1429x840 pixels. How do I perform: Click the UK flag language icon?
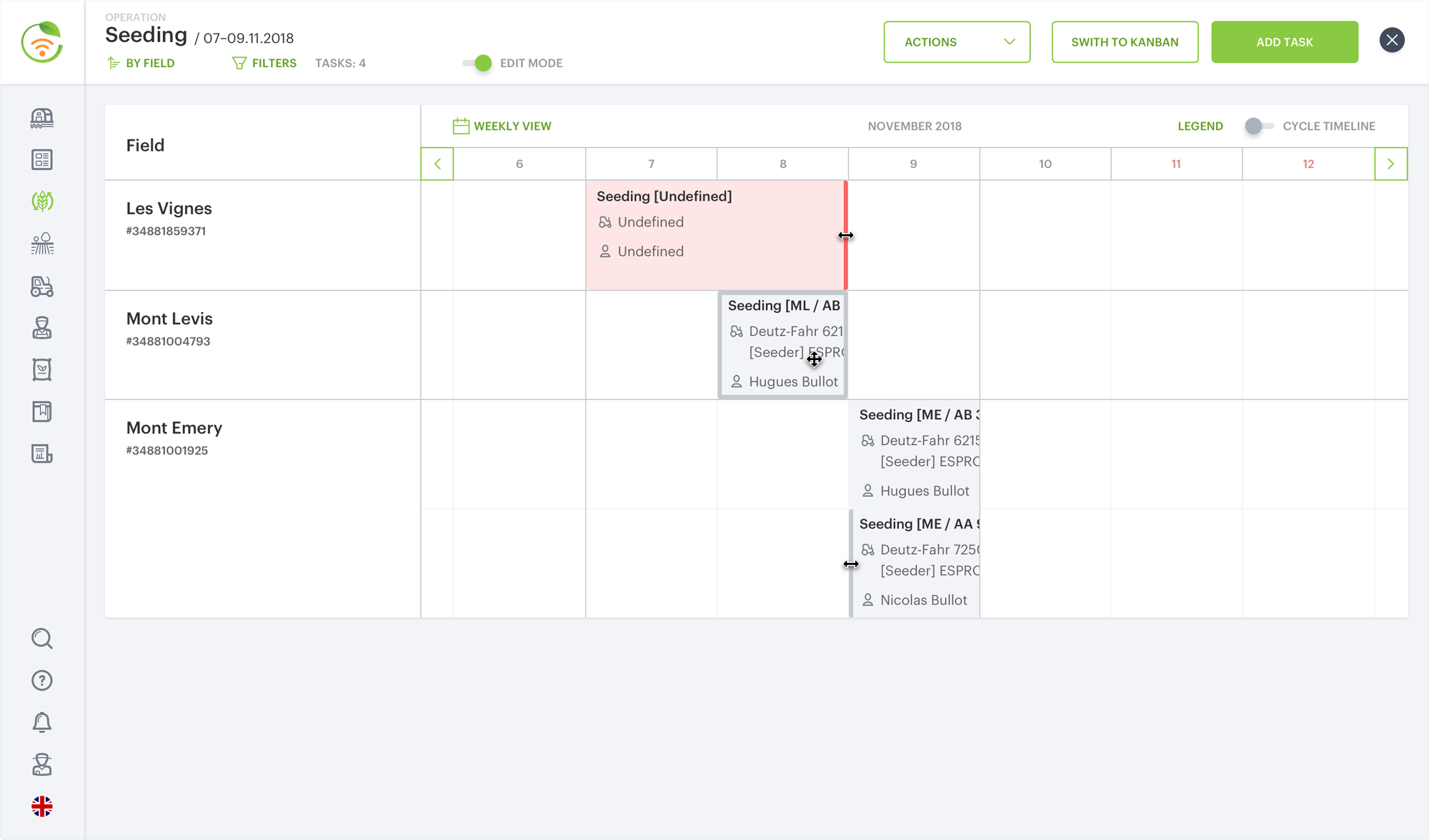point(42,806)
